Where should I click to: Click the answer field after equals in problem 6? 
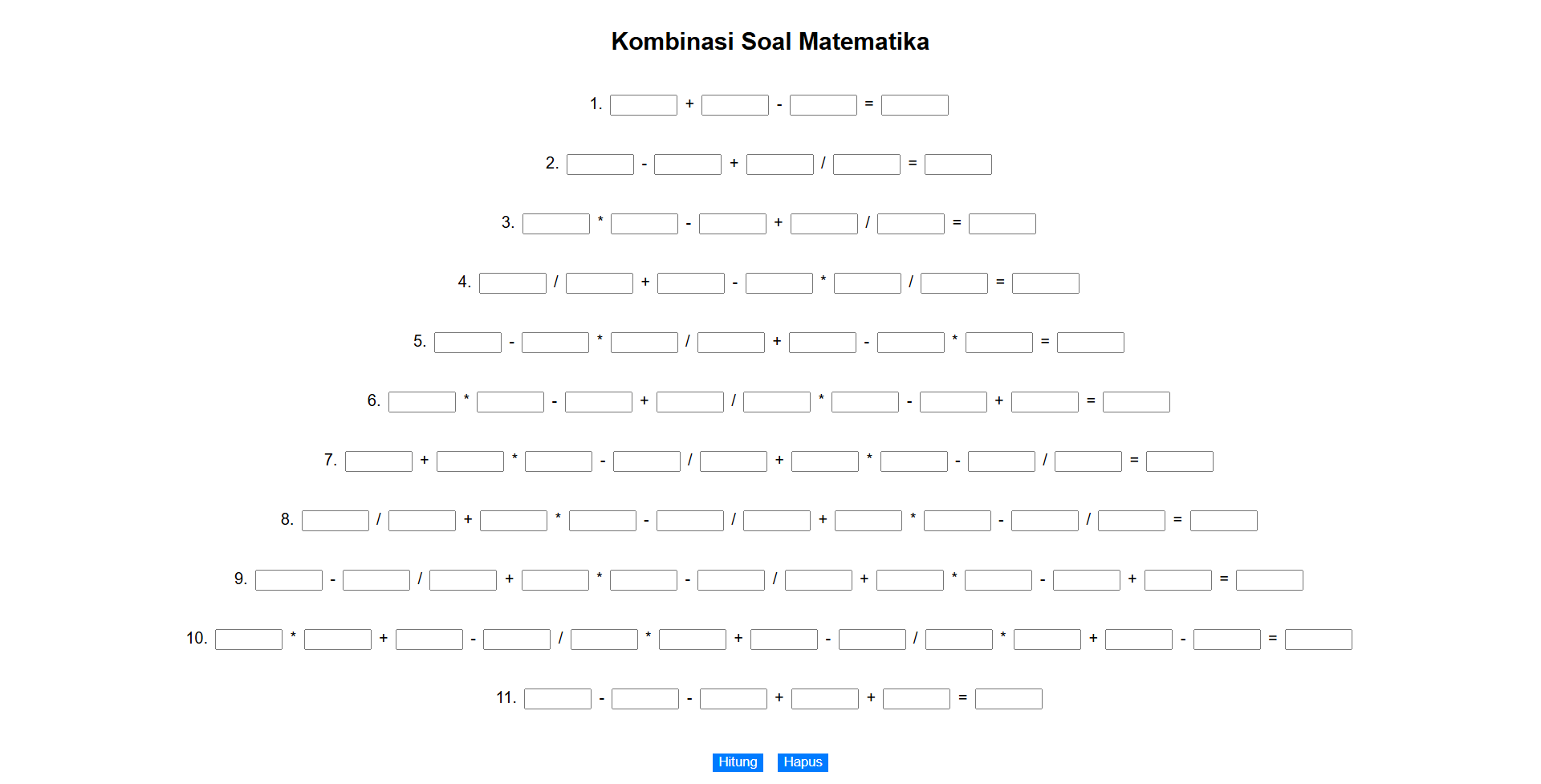(1136, 402)
